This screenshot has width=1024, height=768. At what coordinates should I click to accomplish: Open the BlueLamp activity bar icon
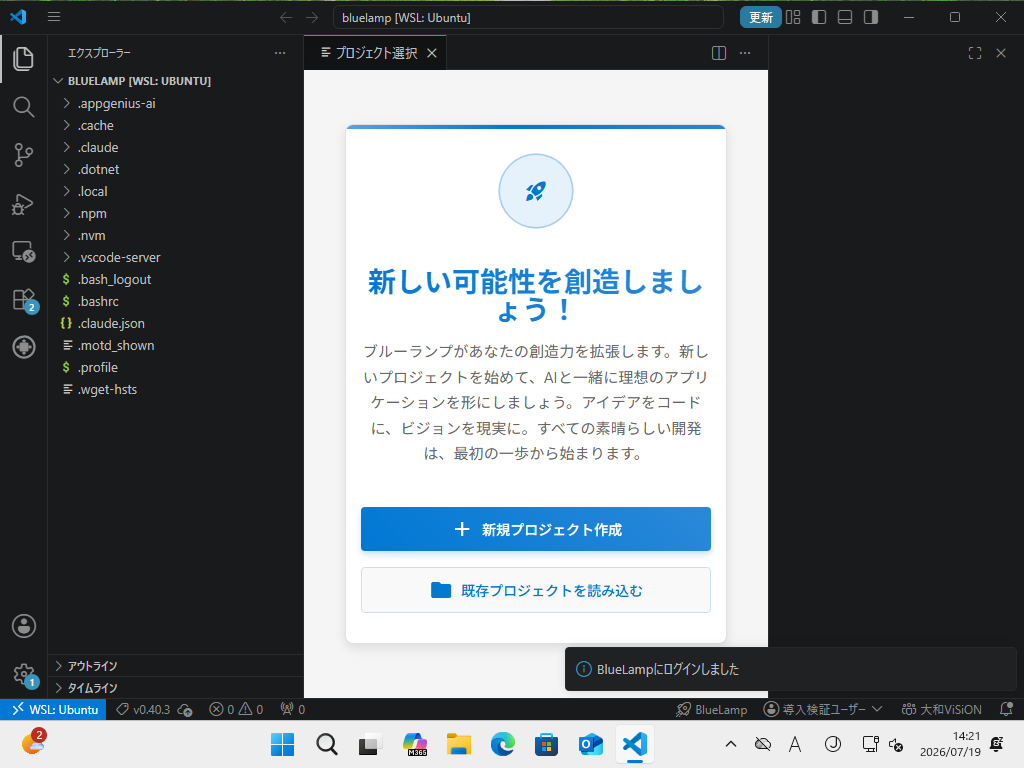coord(24,347)
